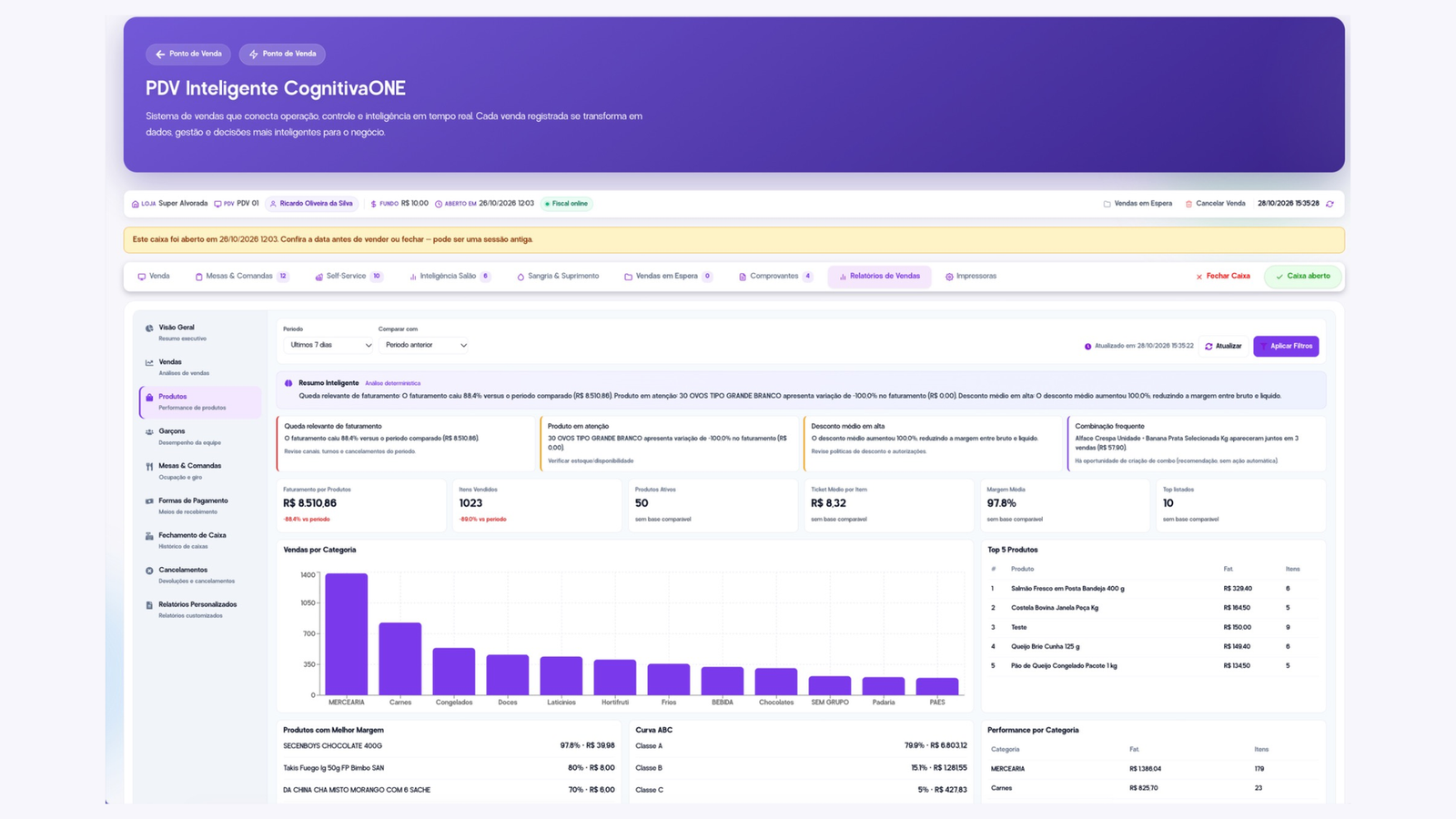Click the Resumo Inteligente icon
Image resolution: width=1456 pixels, height=819 pixels.
point(288,383)
